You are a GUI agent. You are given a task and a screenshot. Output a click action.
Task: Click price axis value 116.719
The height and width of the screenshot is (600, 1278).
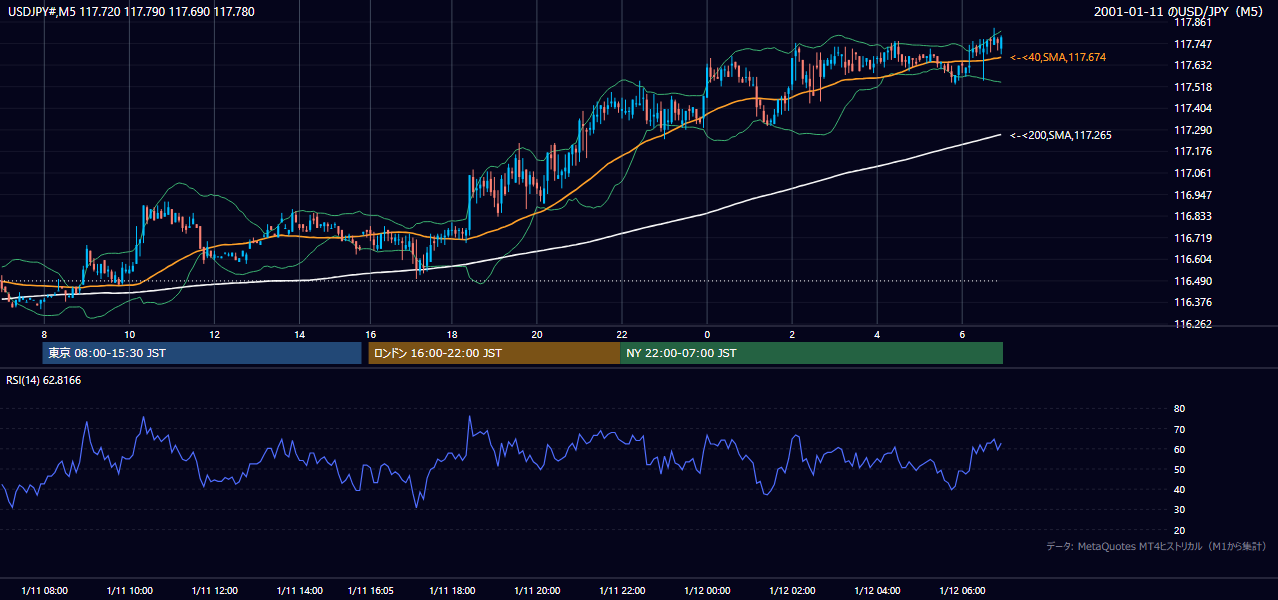pos(1193,238)
